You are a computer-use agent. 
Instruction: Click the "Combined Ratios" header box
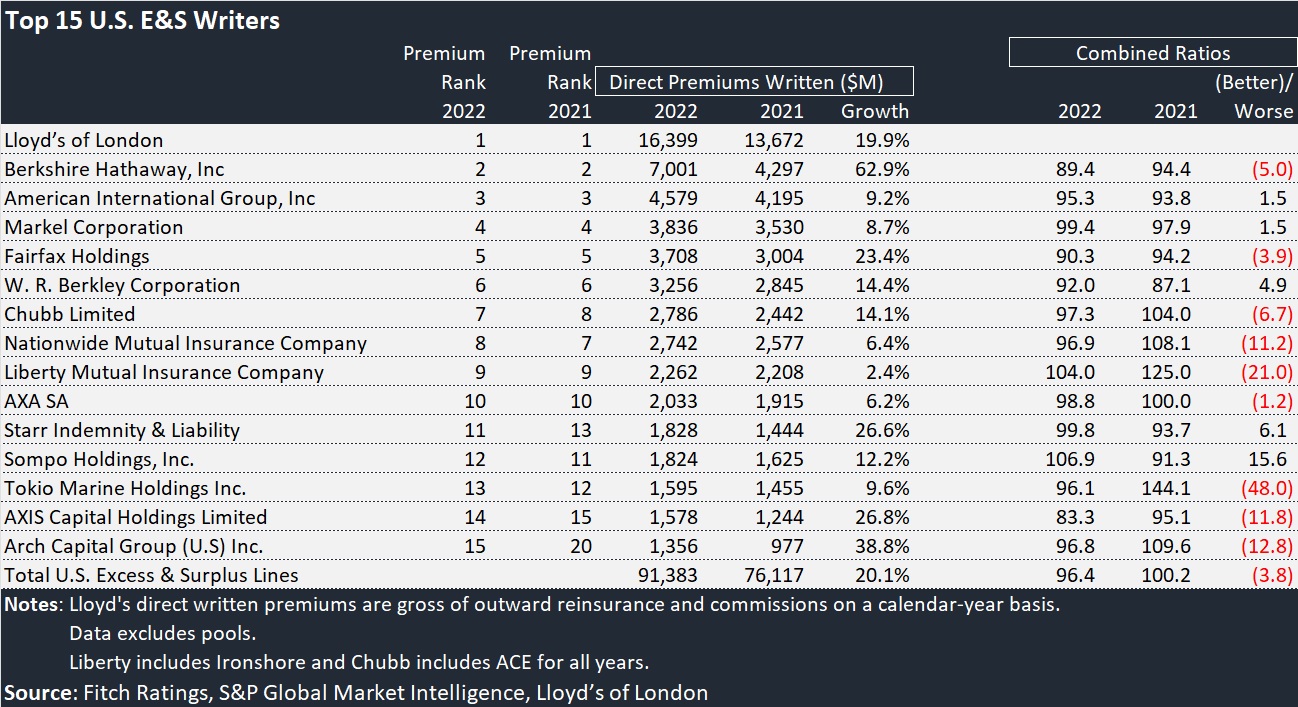1152,53
